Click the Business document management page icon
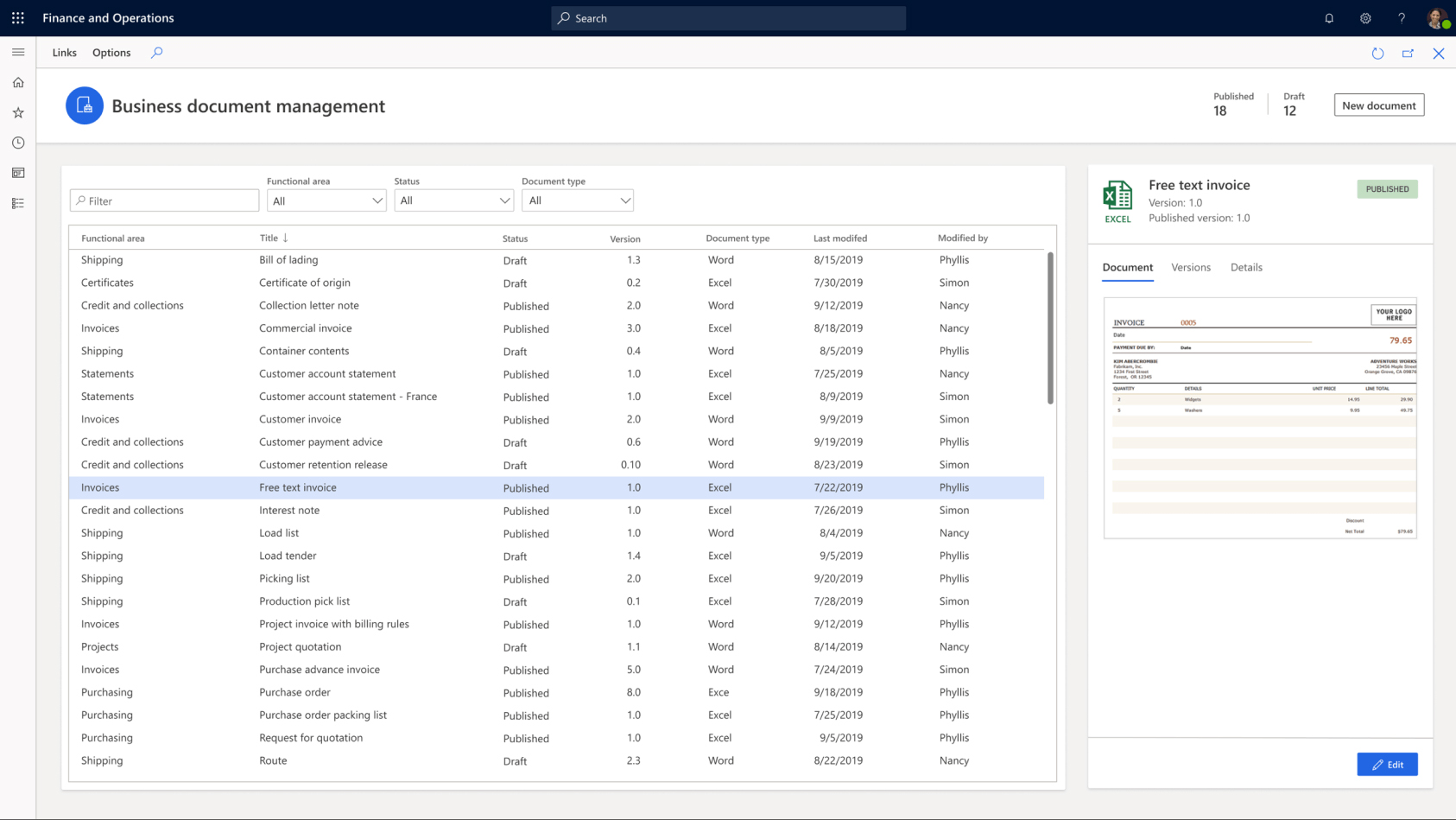 [85, 105]
